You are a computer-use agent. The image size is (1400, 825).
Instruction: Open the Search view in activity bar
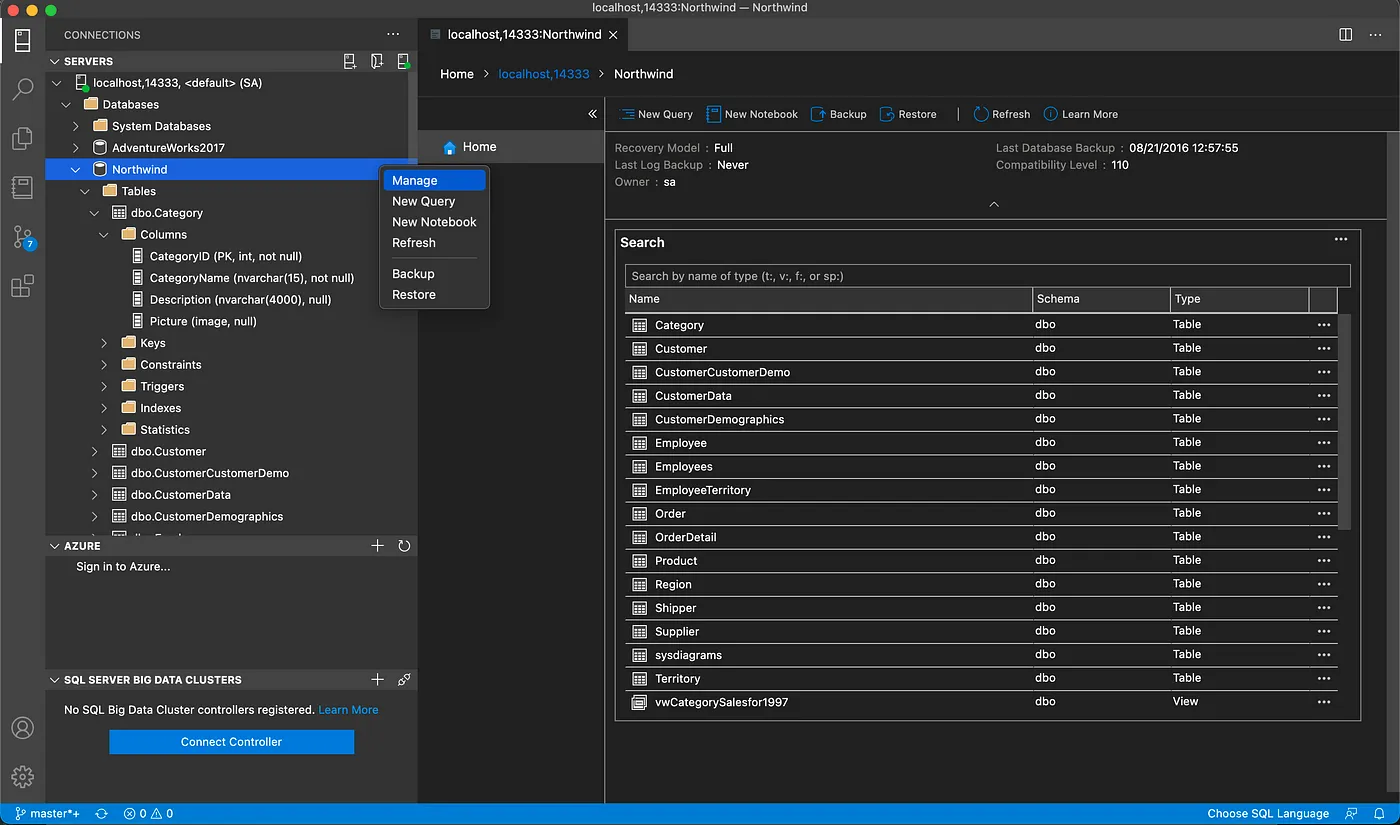22,90
